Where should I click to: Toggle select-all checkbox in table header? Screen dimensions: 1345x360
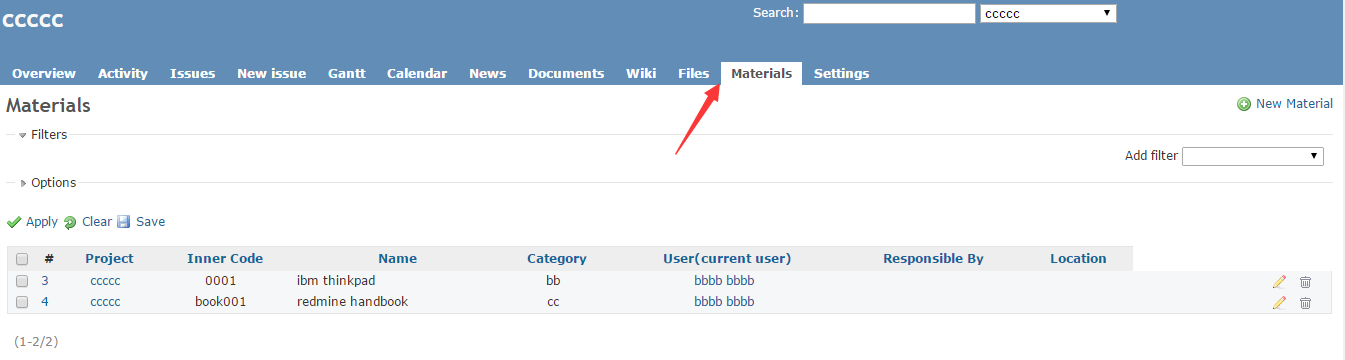[x=22, y=259]
